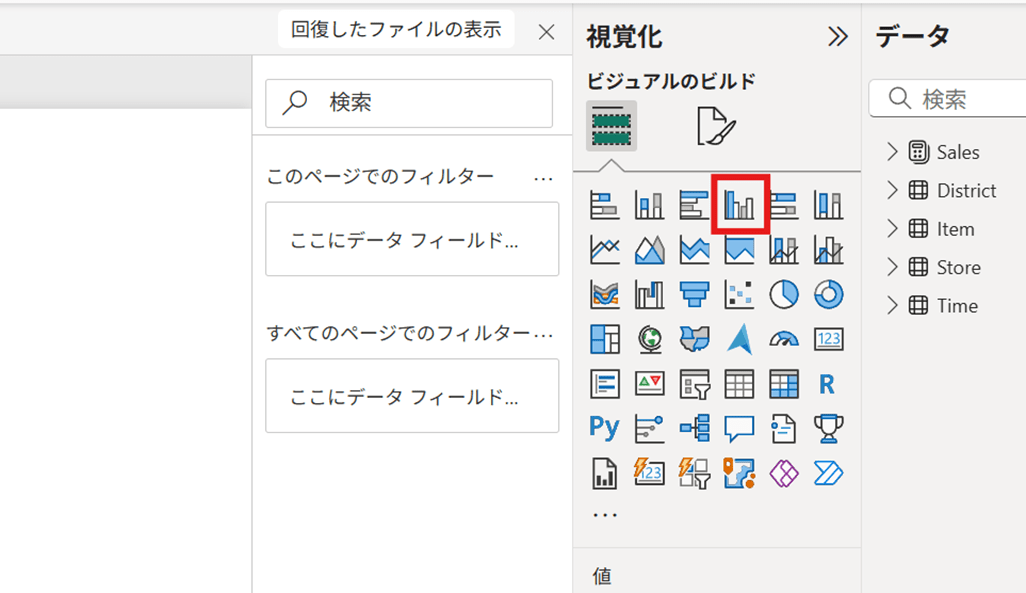Insert the R script visual
1026x593 pixels.
point(827,383)
